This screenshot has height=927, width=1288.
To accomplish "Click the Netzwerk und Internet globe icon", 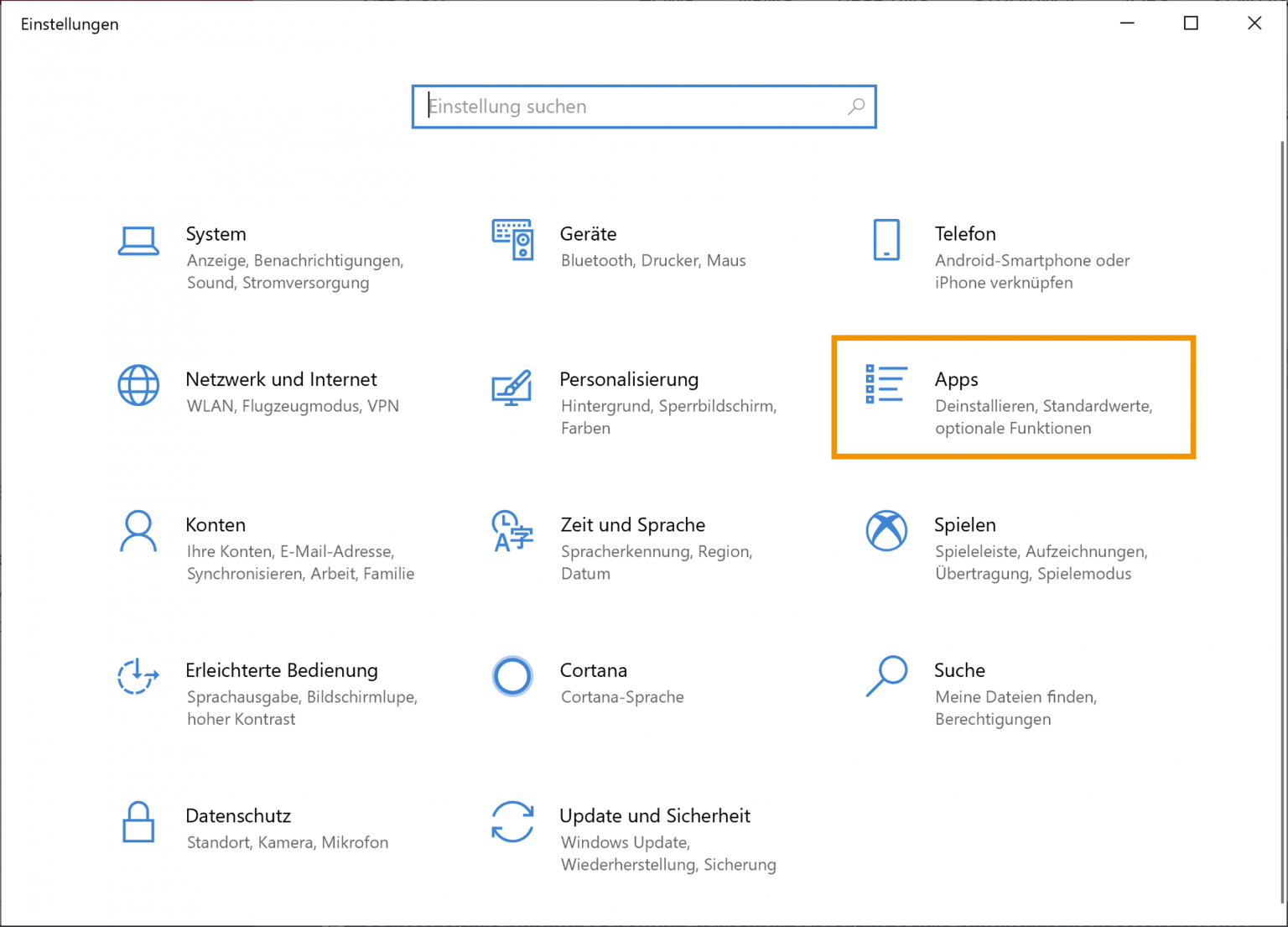I will coord(138,386).
